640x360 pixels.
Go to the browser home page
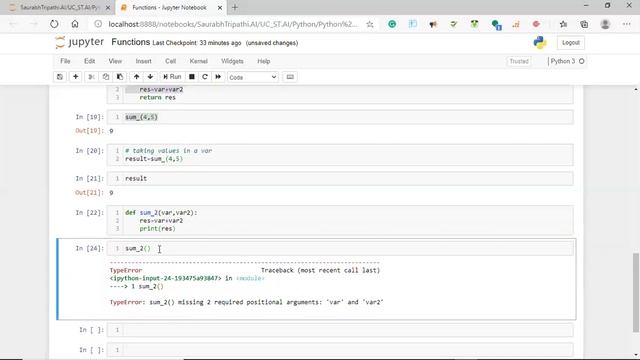click(x=75, y=24)
